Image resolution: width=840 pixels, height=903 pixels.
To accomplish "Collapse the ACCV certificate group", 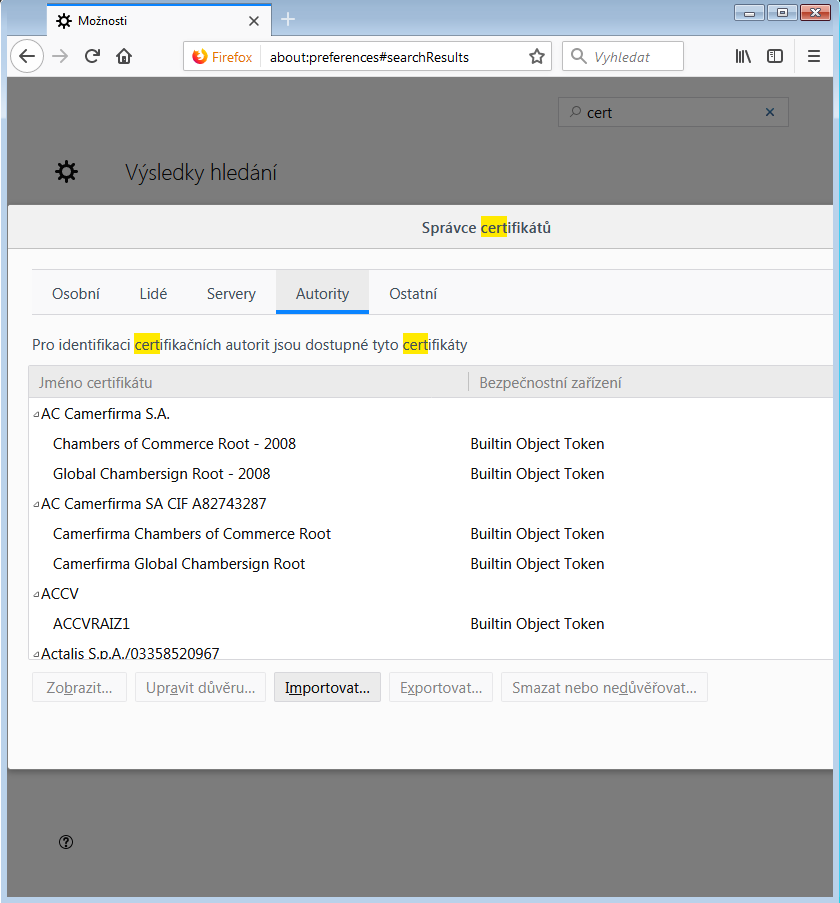I will (x=36, y=594).
